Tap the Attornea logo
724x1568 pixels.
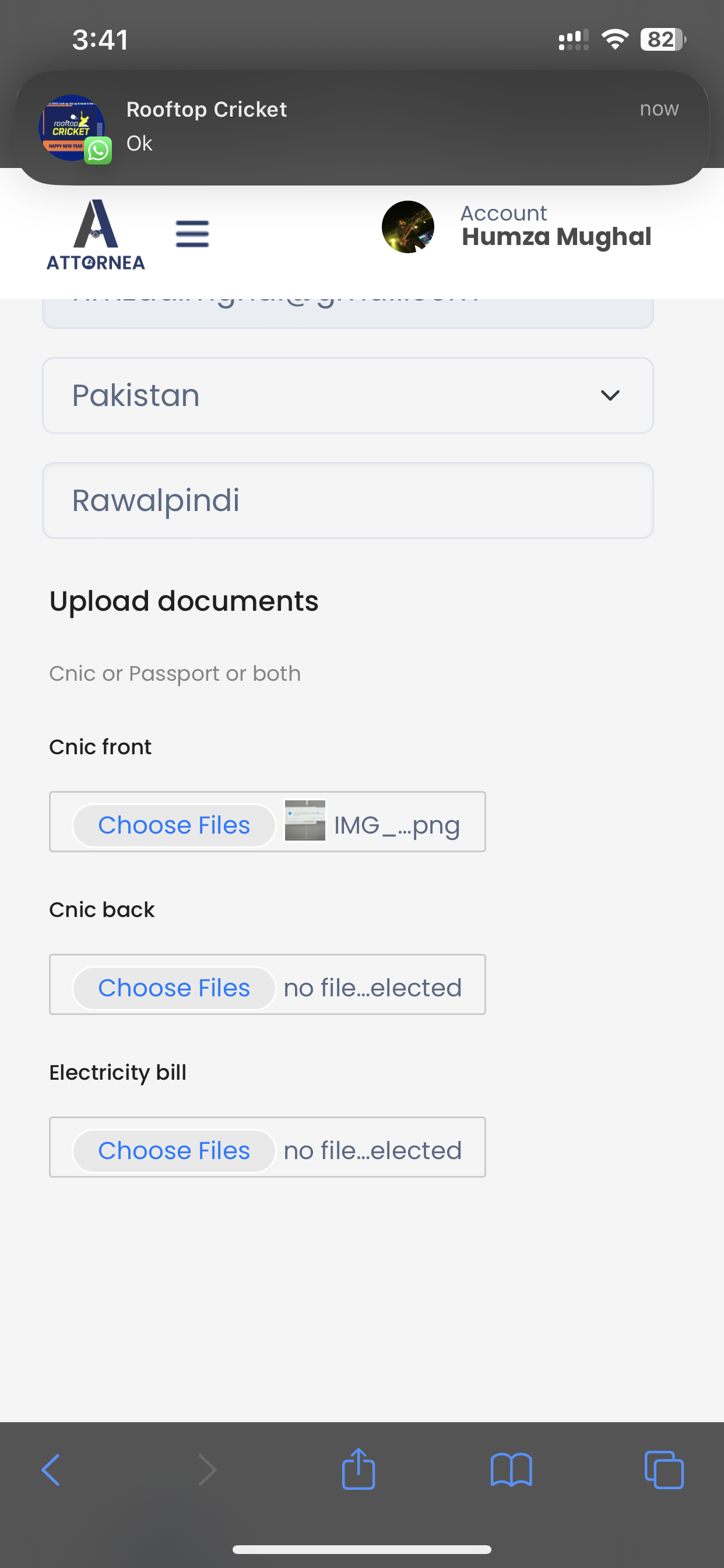(x=96, y=235)
